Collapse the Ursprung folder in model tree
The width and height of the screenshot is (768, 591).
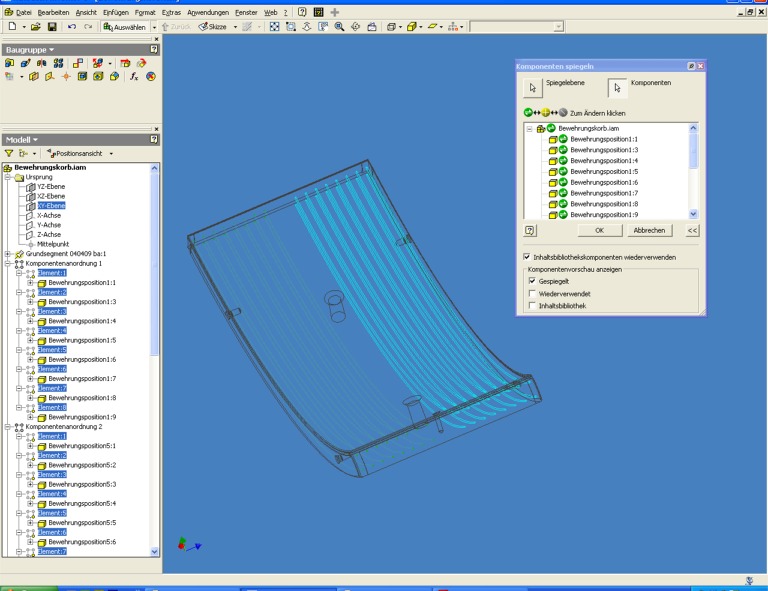(8, 176)
